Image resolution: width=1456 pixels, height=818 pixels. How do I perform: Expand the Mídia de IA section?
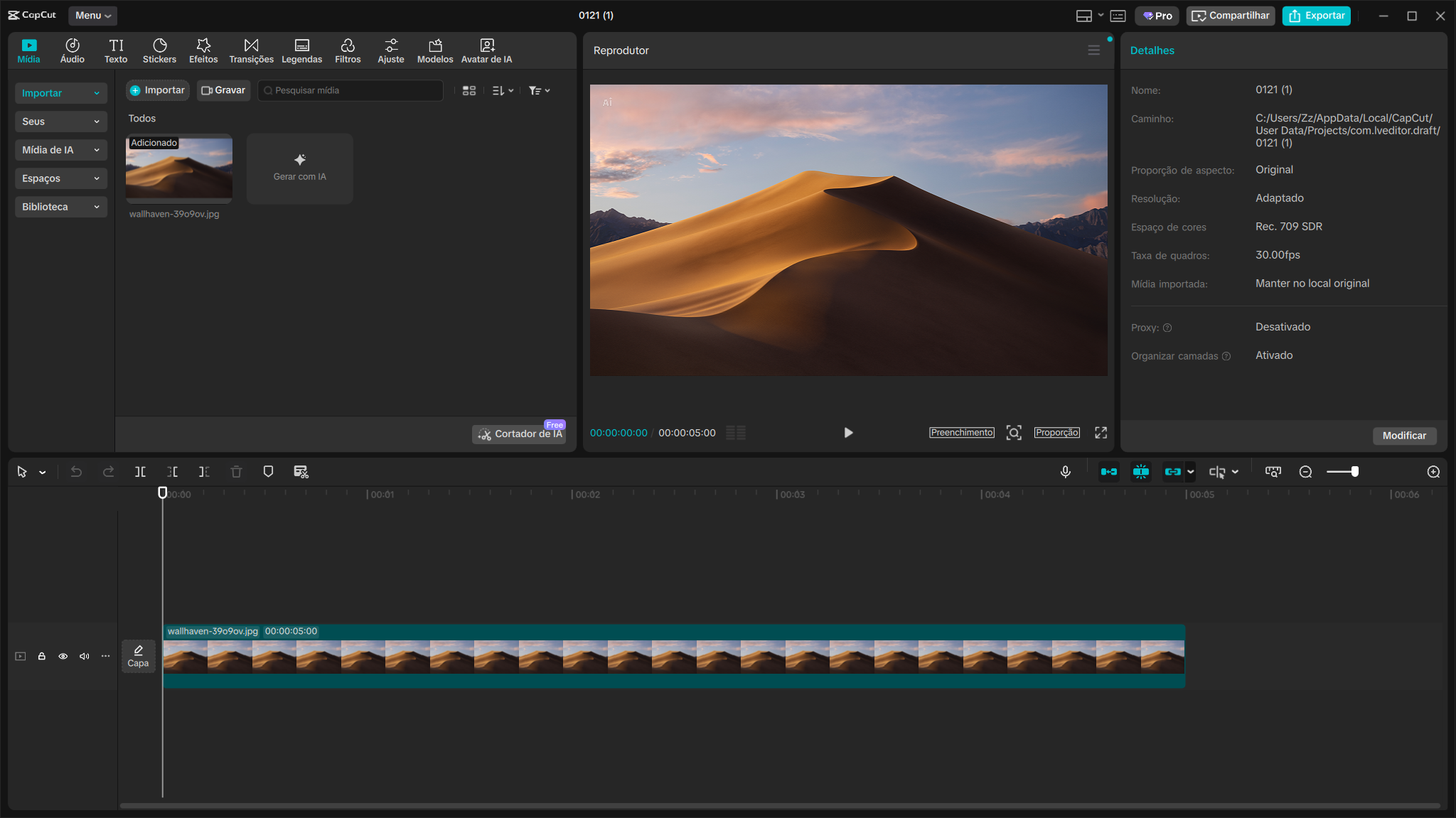click(61, 150)
